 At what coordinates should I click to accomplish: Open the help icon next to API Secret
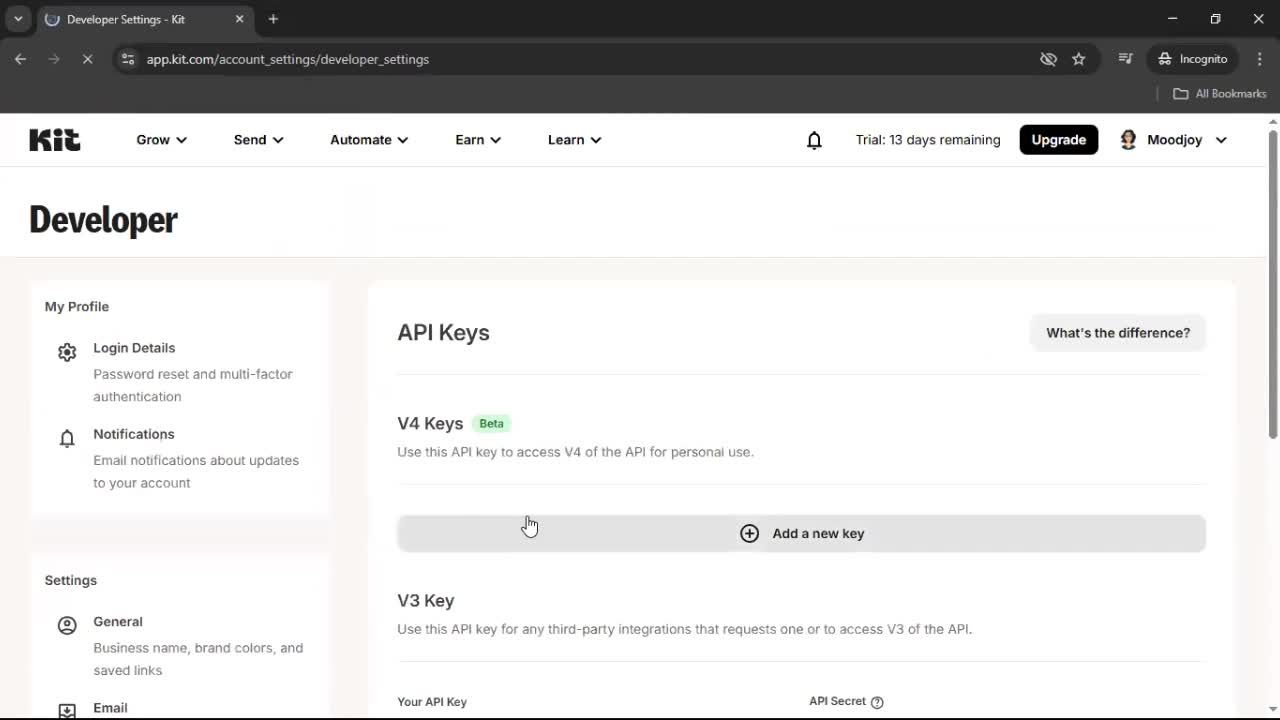tap(876, 701)
